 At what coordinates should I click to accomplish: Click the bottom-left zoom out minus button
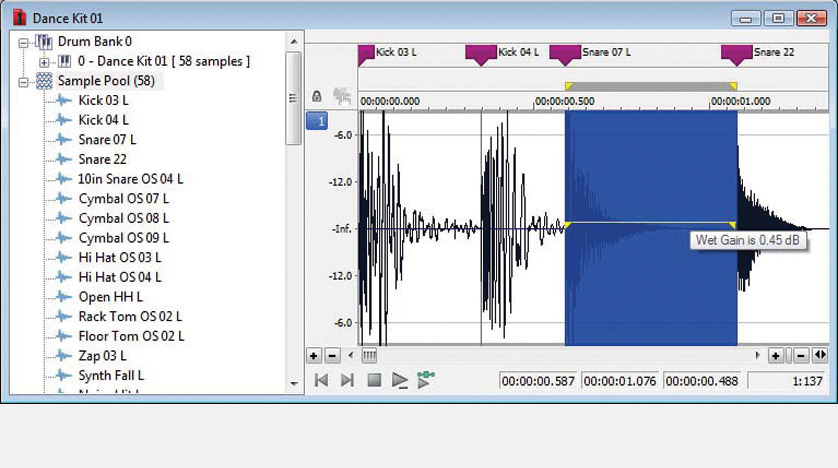333,355
